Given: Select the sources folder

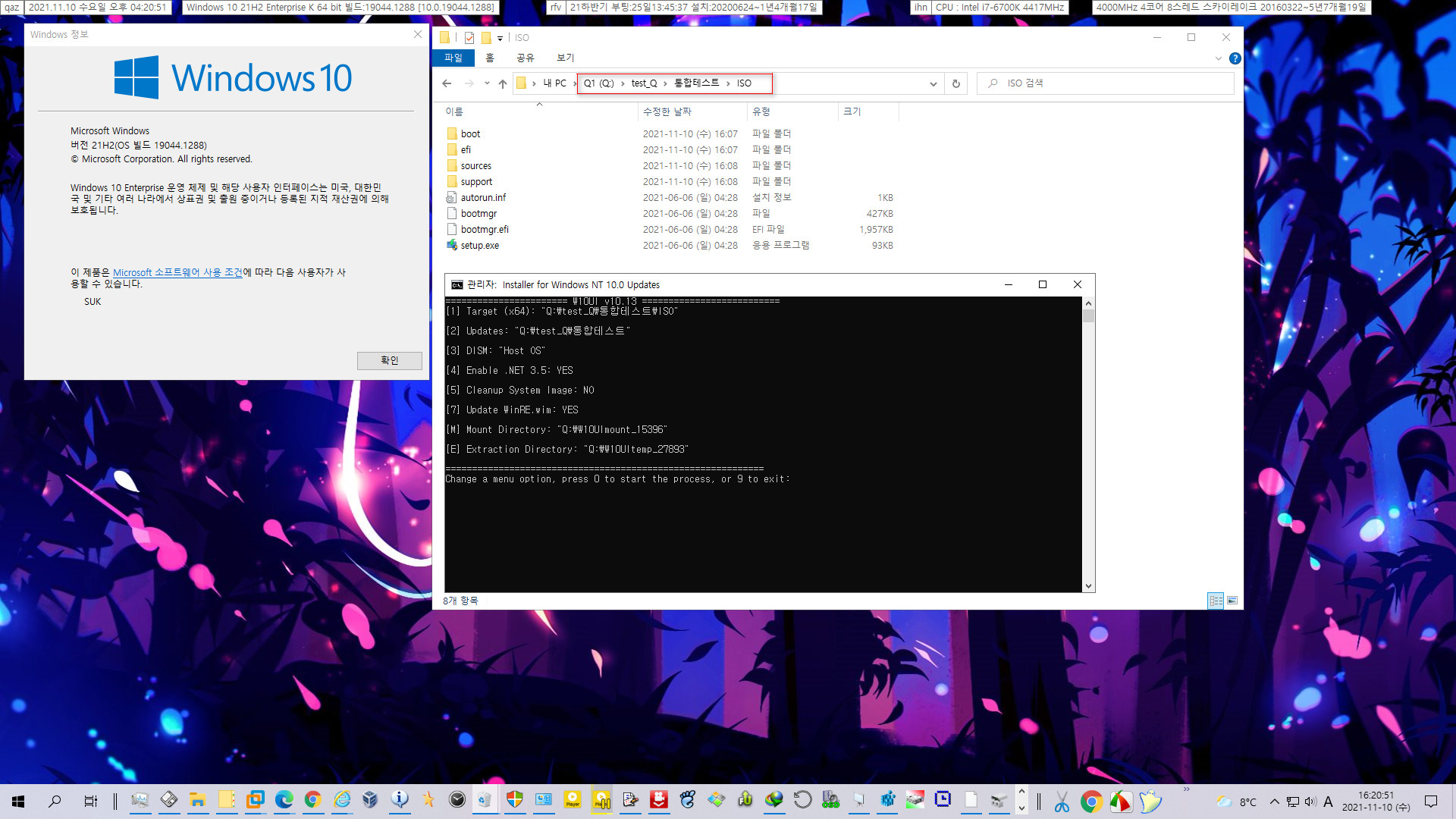Looking at the screenshot, I should [x=475, y=166].
